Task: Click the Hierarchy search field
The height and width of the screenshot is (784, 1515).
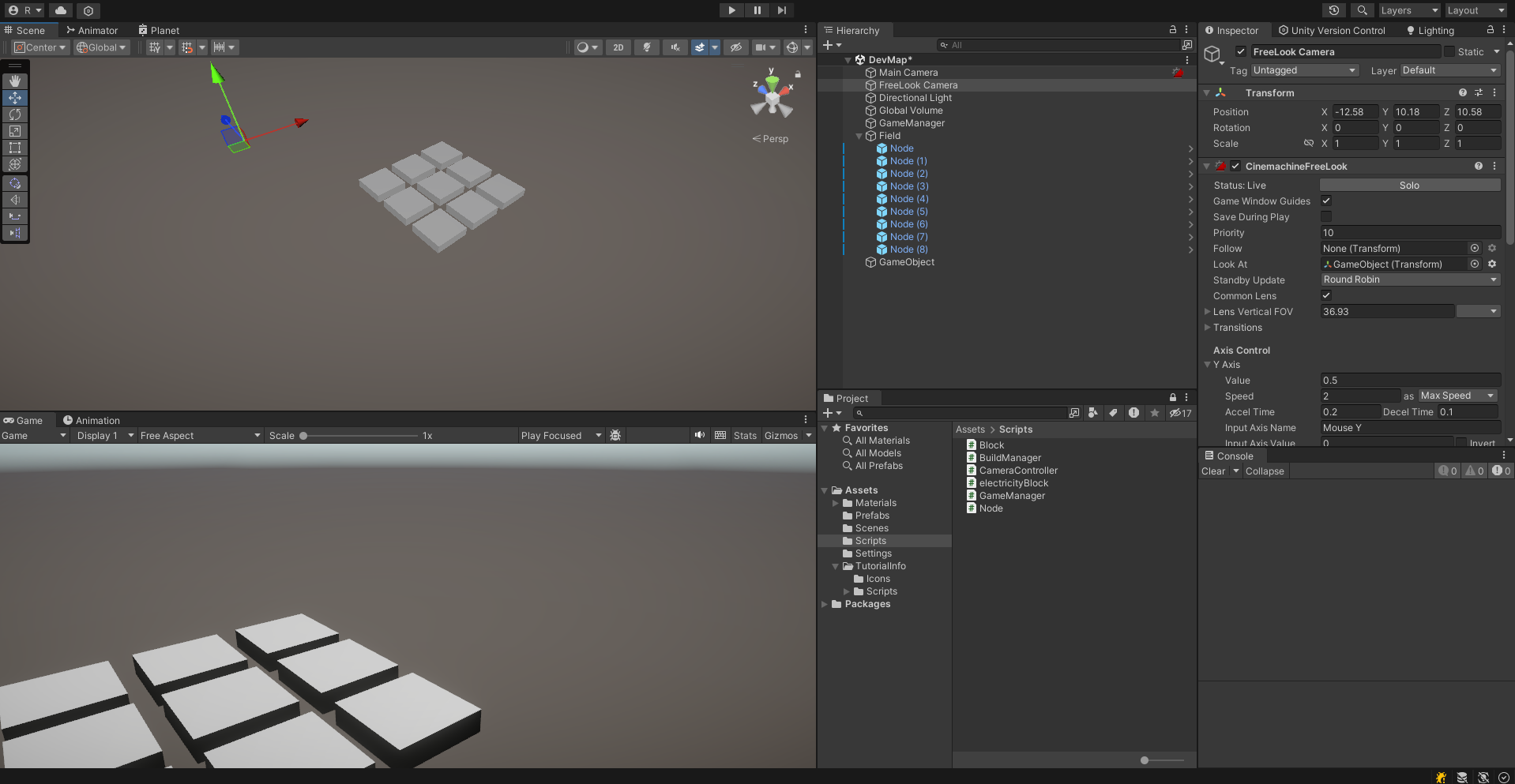Action: (x=1058, y=45)
